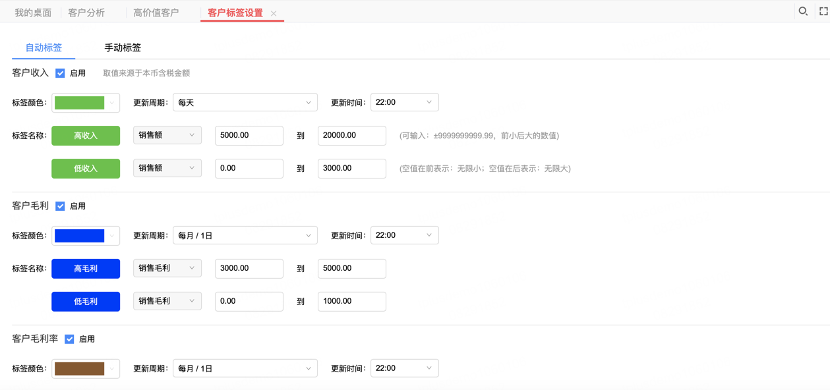Click the blue 低毛利 tag button
Screen dimensions: 830x390
coord(86,302)
